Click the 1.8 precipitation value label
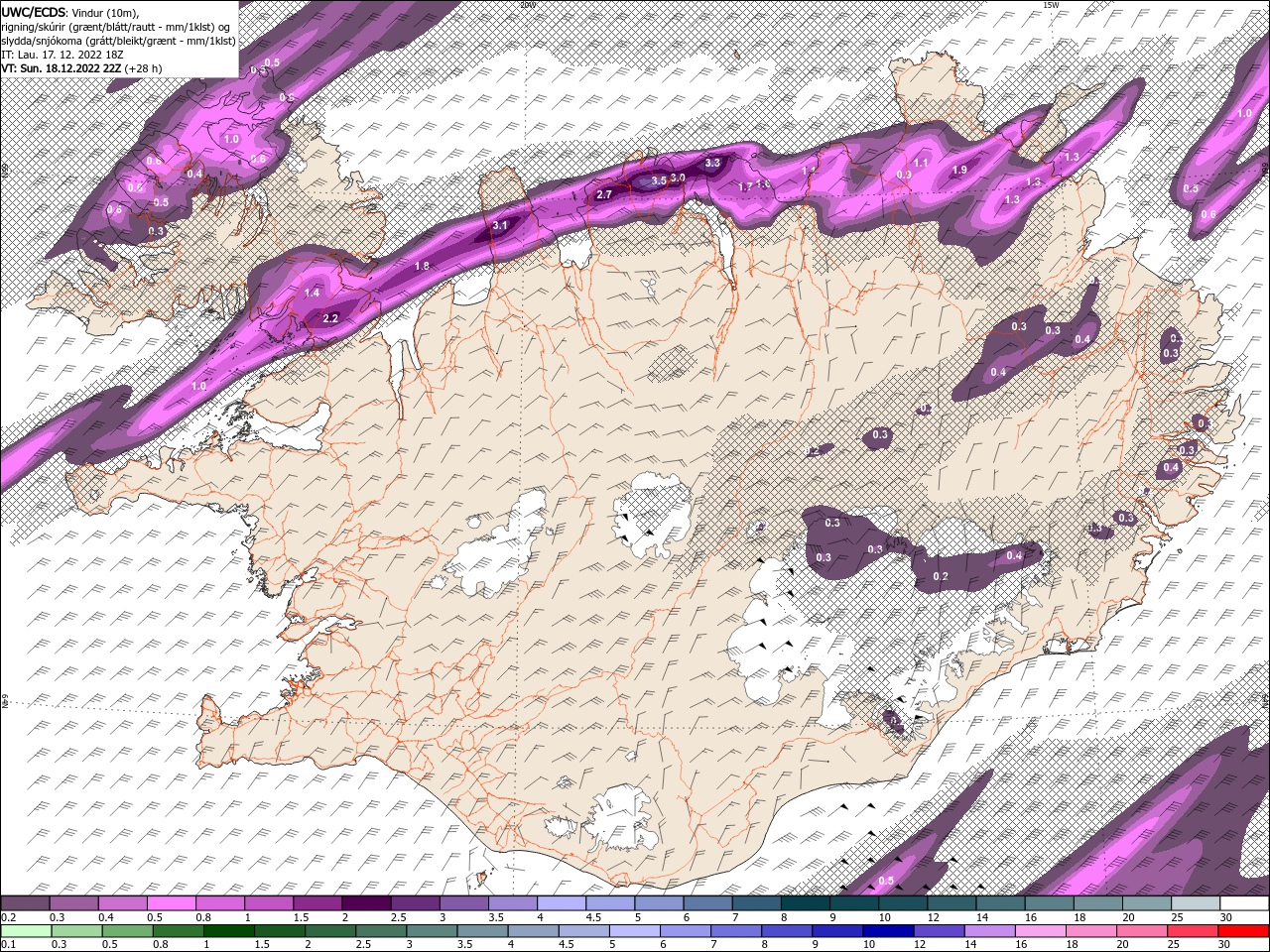 click(x=422, y=267)
